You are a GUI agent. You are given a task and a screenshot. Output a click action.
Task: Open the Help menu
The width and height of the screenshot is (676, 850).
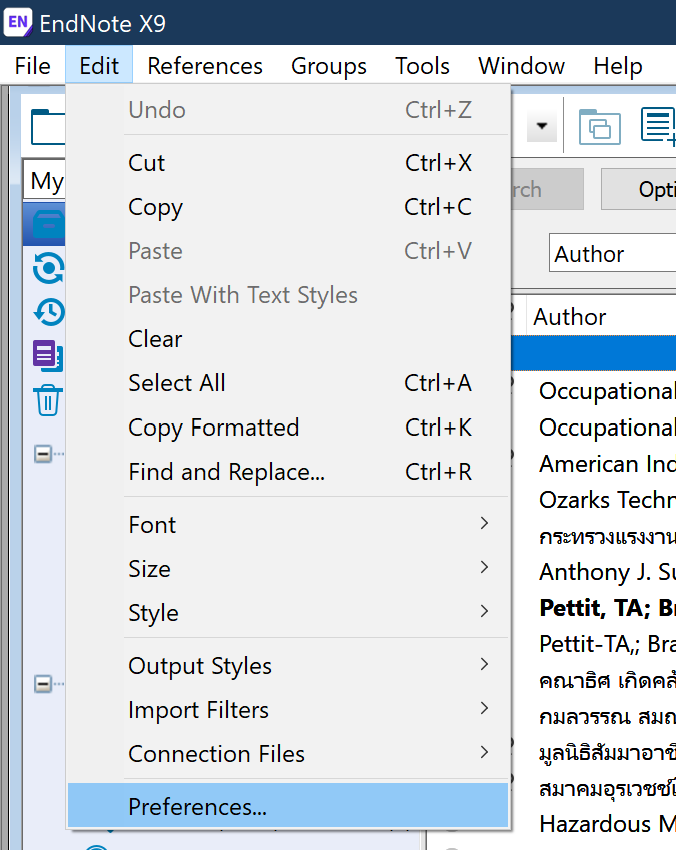[617, 66]
